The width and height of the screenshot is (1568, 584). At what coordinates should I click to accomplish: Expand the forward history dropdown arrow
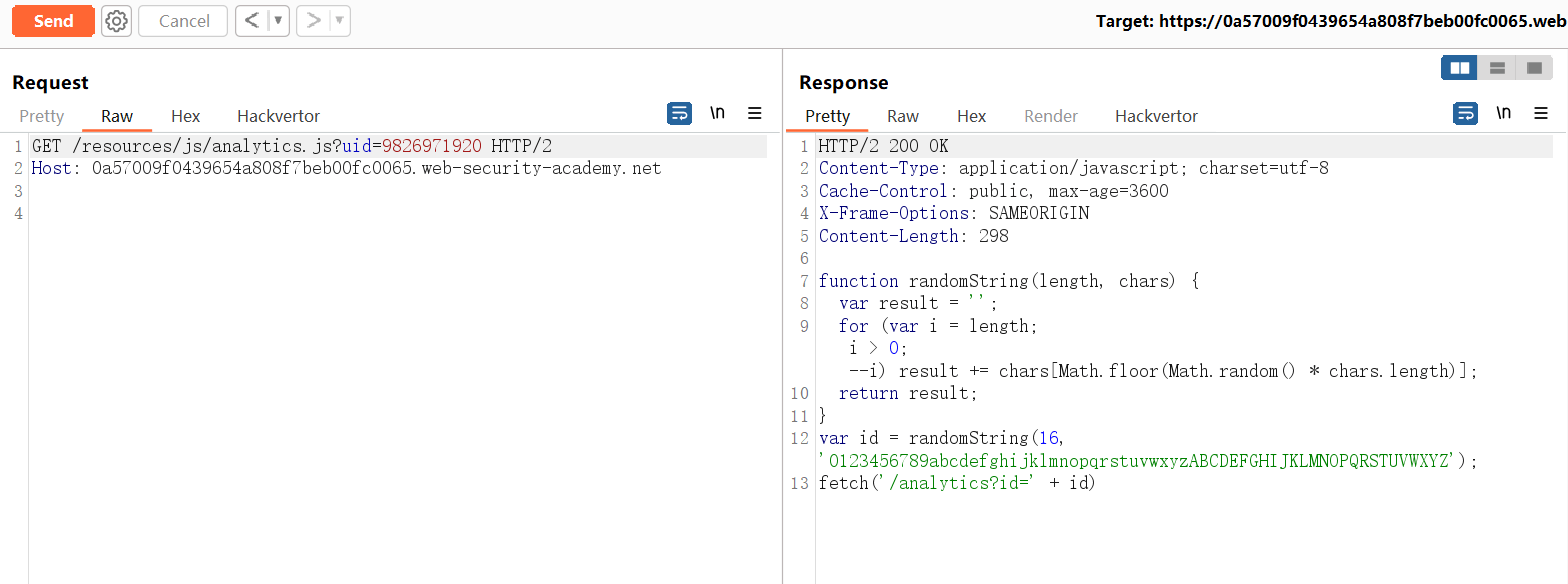coord(339,21)
